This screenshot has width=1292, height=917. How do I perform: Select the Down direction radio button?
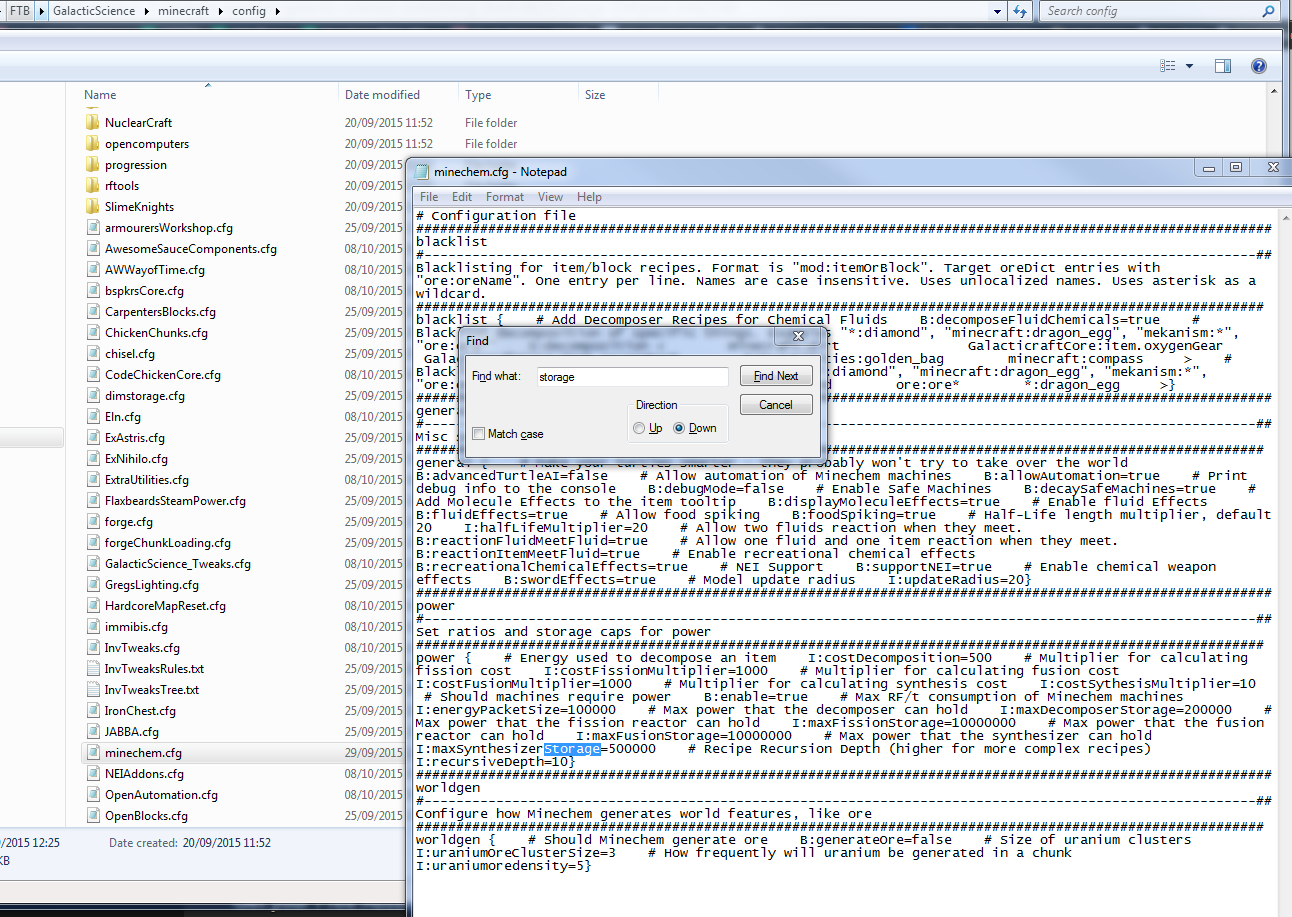tap(680, 428)
